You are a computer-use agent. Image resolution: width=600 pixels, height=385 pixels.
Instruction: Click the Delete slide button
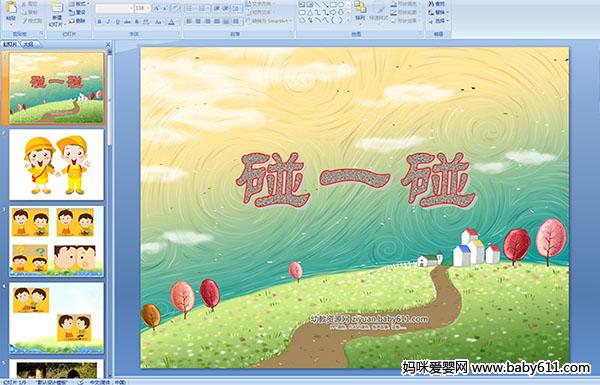[x=77, y=21]
